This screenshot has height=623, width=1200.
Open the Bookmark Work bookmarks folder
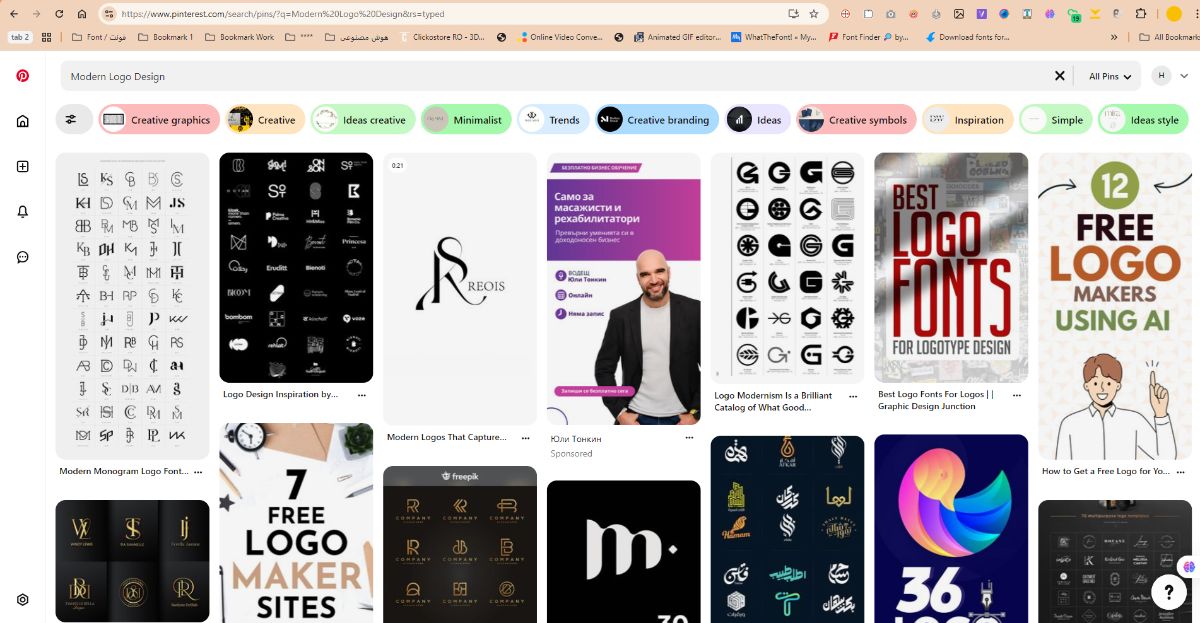pyautogui.click(x=239, y=37)
